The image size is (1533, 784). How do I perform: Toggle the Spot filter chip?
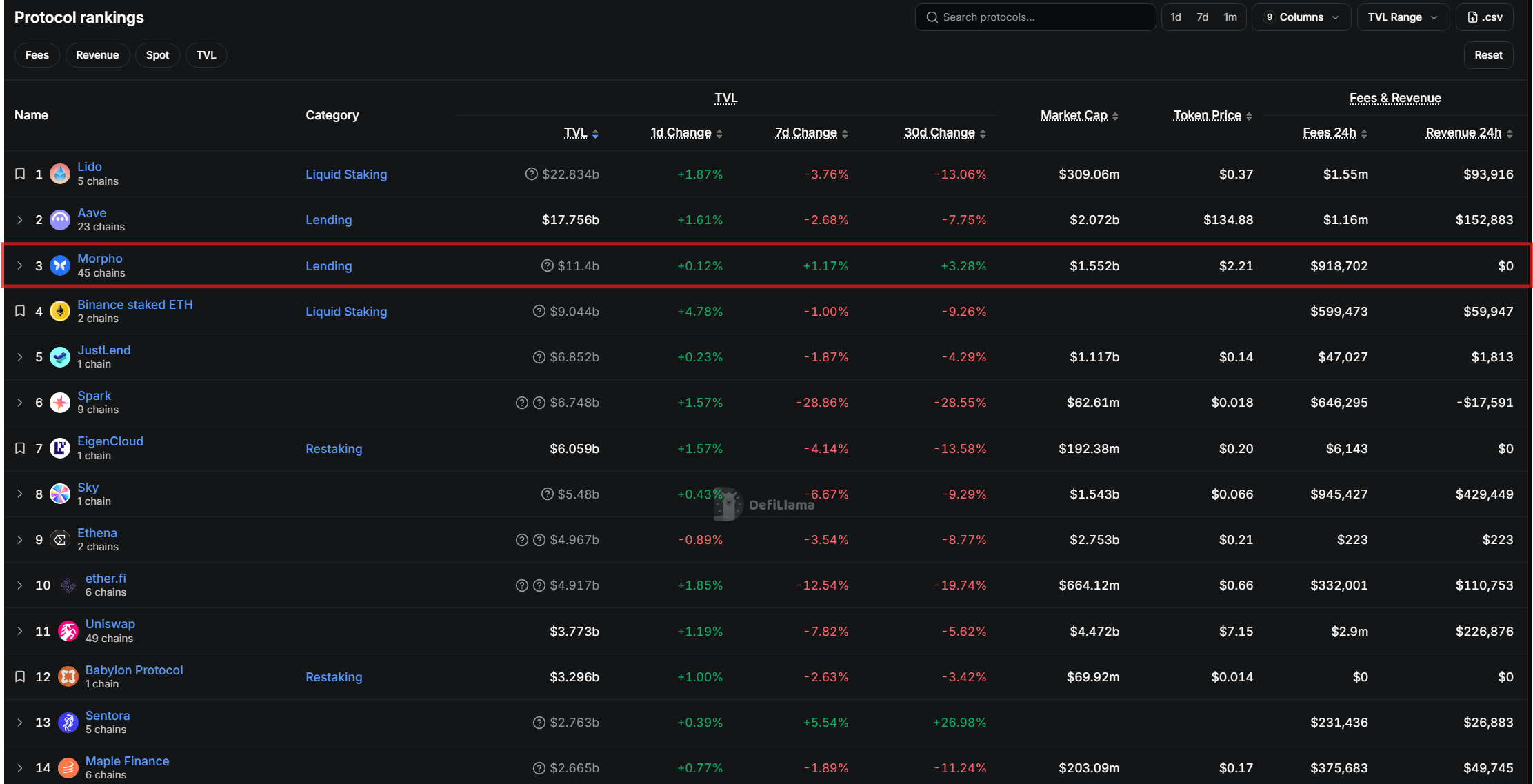point(157,55)
